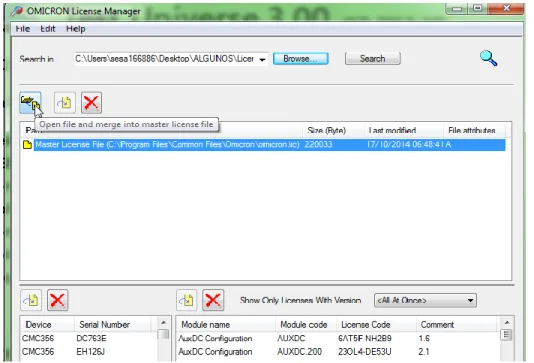The width and height of the screenshot is (534, 363).
Task: Sort by the Size (Byte) column header
Action: 333,130
